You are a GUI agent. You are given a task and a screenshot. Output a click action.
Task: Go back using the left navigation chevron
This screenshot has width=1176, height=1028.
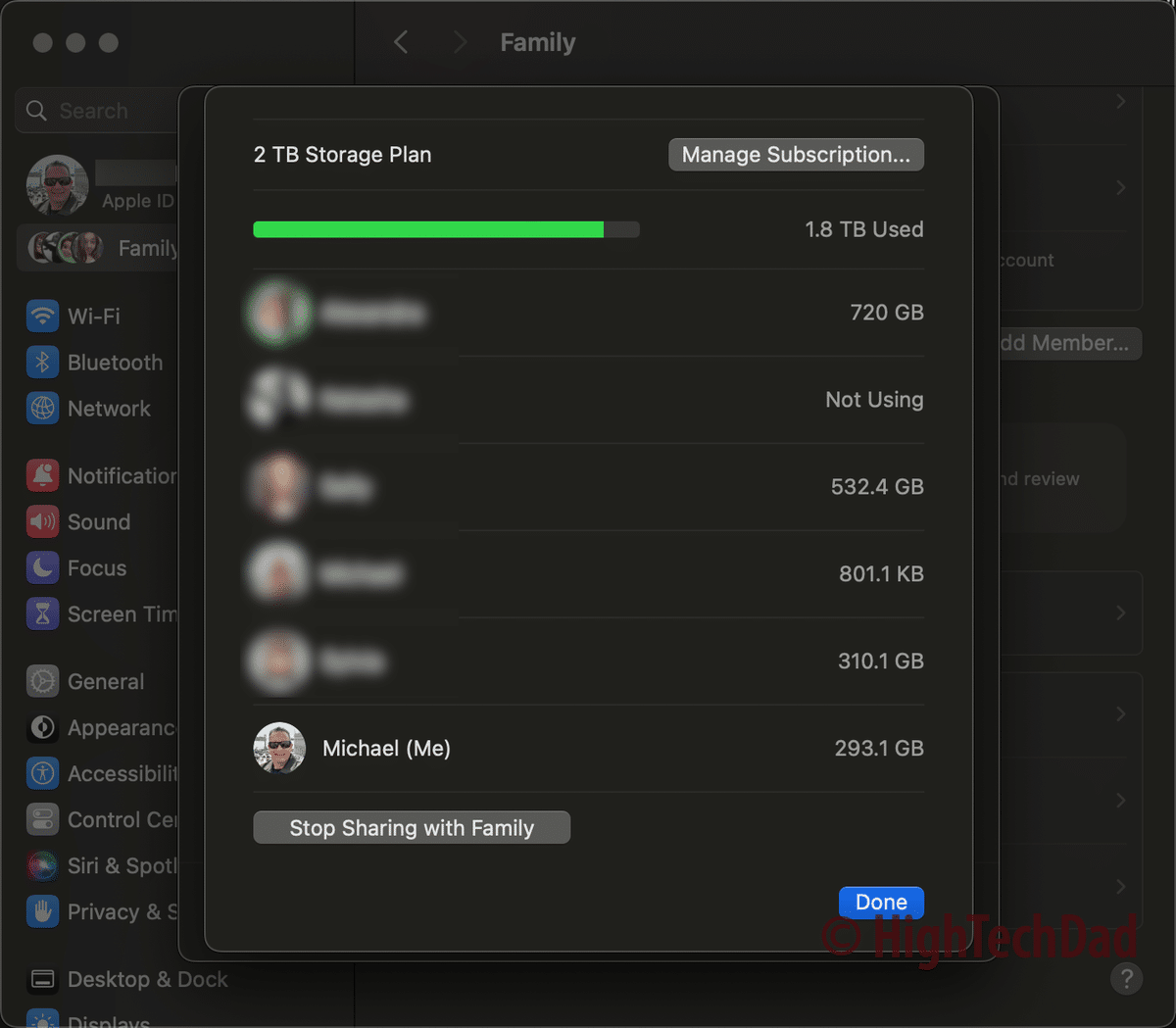click(399, 41)
